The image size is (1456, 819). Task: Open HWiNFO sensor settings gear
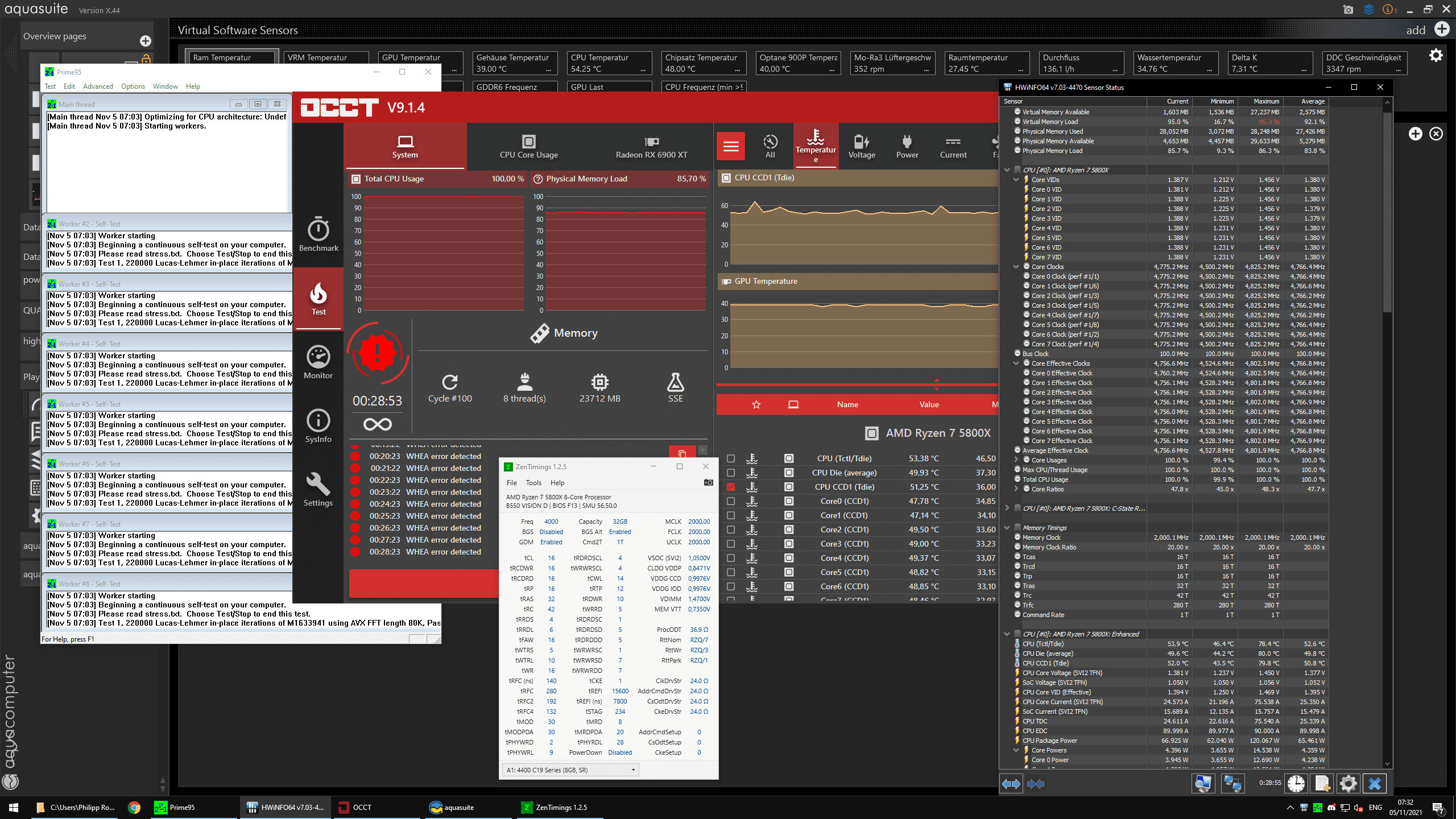tap(1348, 784)
